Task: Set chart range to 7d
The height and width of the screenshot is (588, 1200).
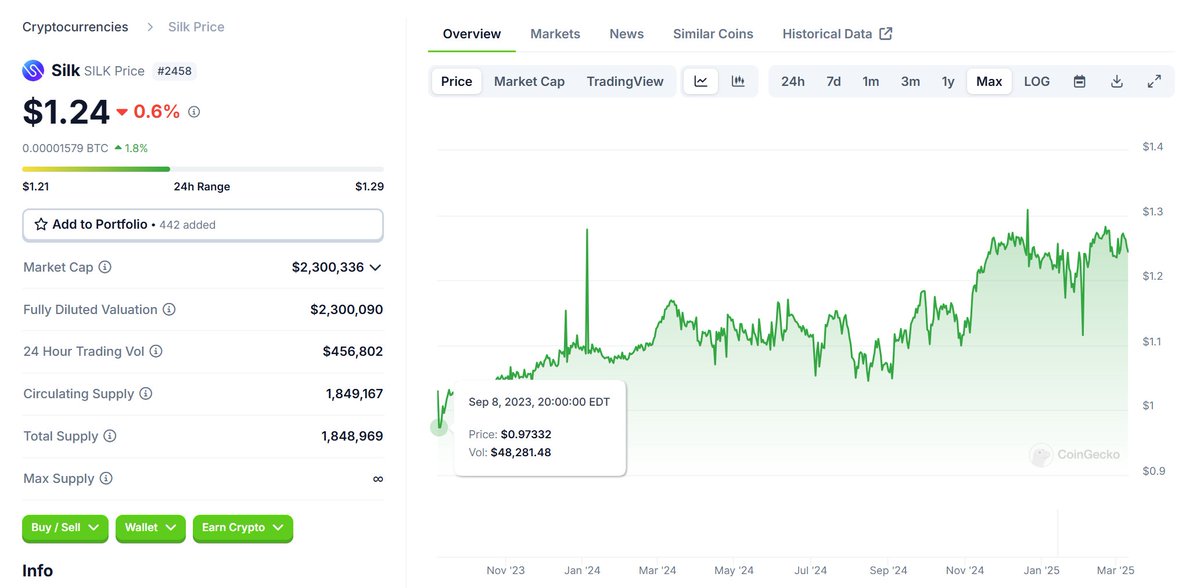Action: [x=833, y=81]
